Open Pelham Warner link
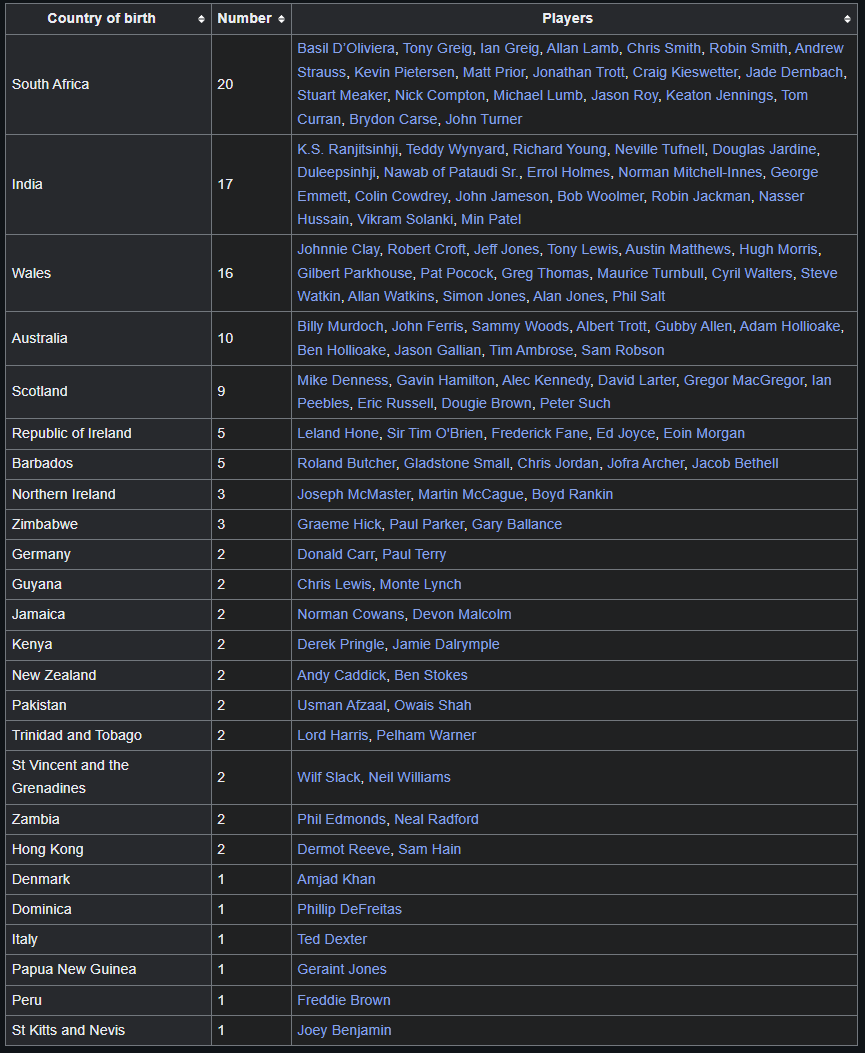This screenshot has width=865, height=1053. coord(426,735)
